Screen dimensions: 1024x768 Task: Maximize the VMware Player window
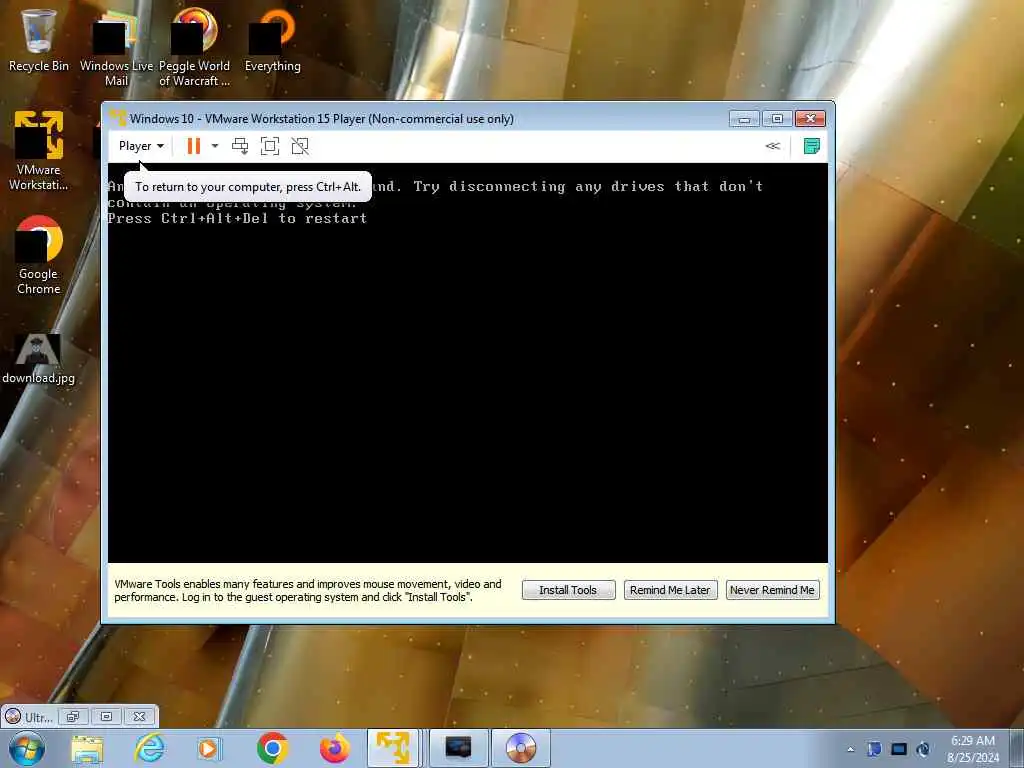777,118
